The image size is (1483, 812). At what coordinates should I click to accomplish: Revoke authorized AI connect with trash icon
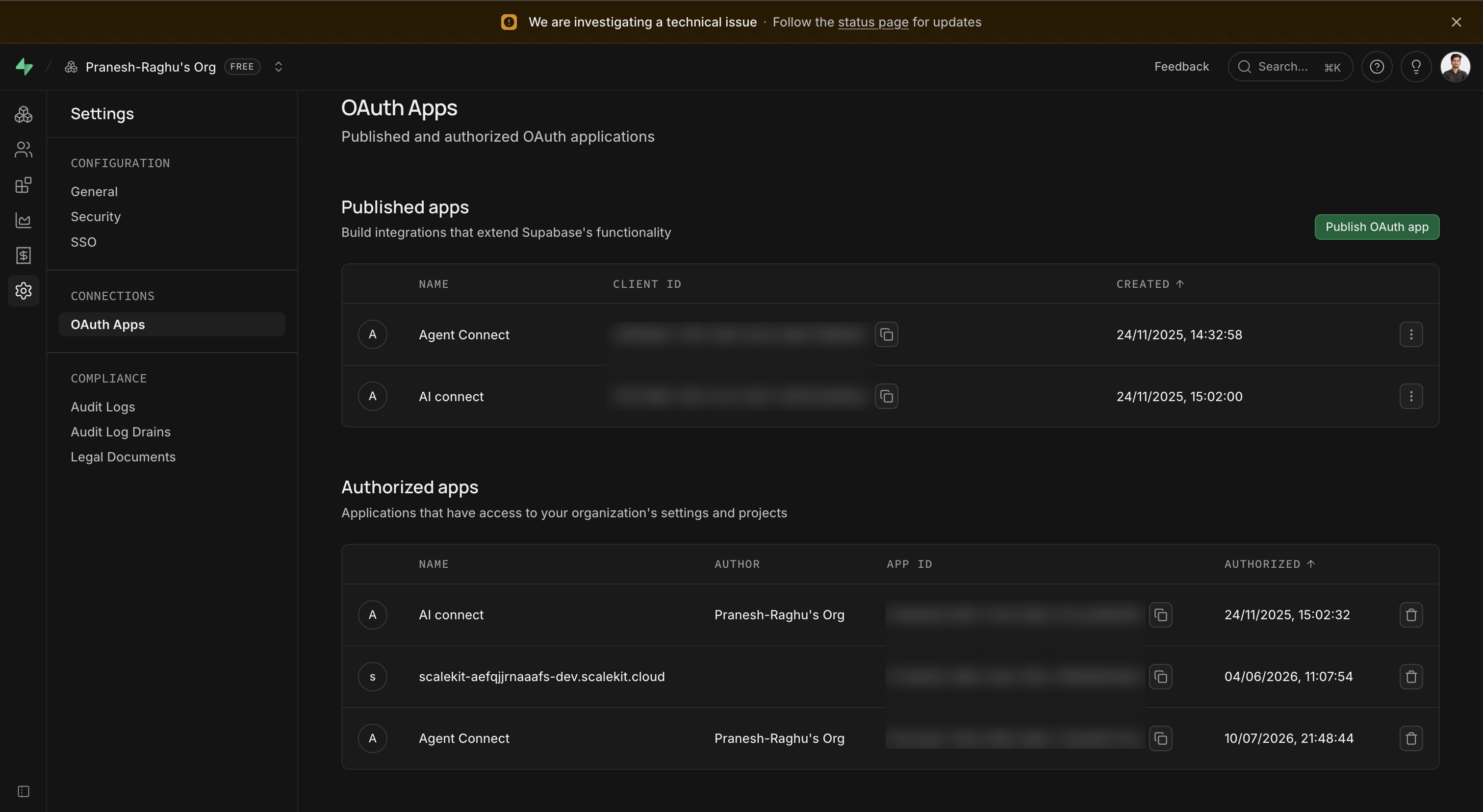point(1411,614)
